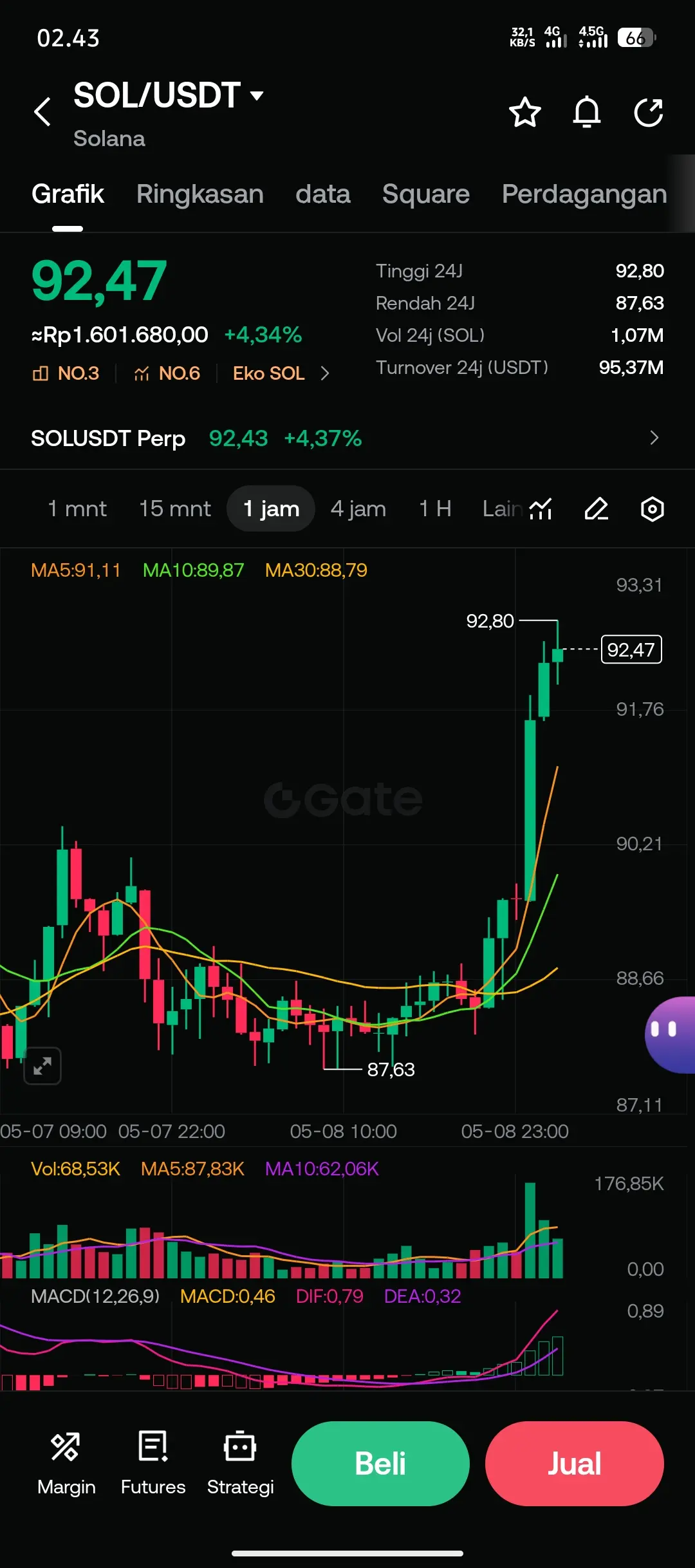695x1568 pixels.
Task: Tap the DIF:0,79 MACD value
Action: (x=329, y=1296)
